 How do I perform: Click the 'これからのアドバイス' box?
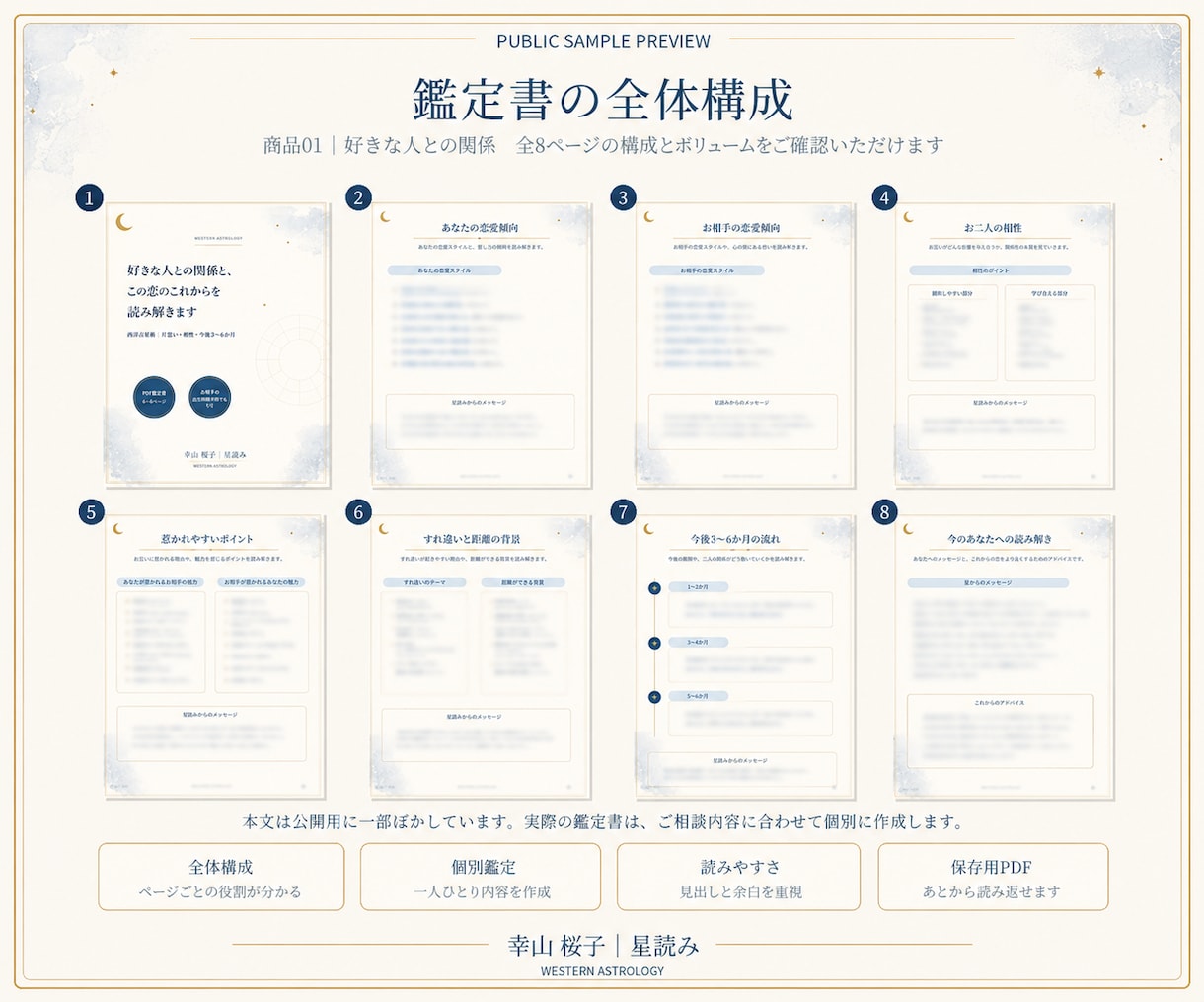(1000, 730)
